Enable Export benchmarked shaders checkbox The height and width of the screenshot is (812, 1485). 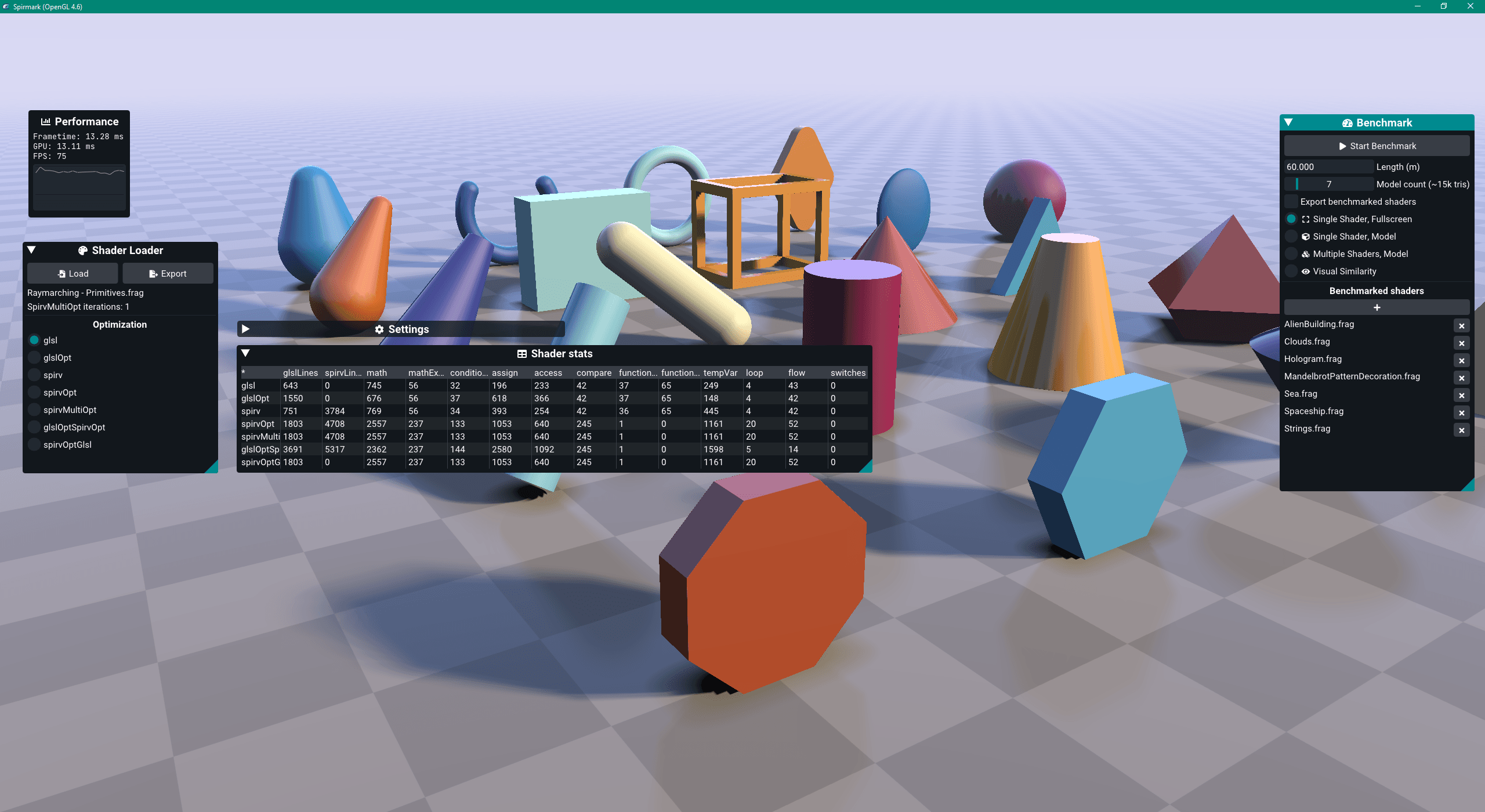[1291, 202]
